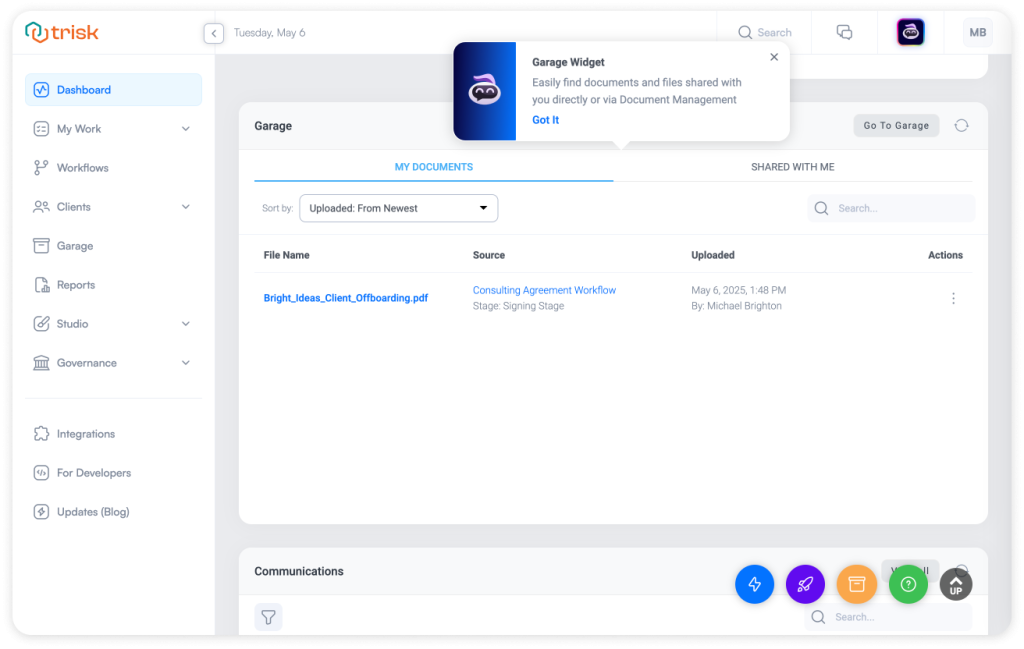Image resolution: width=1024 pixels, height=649 pixels.
Task: Open the Sort by dropdown
Action: 398,208
